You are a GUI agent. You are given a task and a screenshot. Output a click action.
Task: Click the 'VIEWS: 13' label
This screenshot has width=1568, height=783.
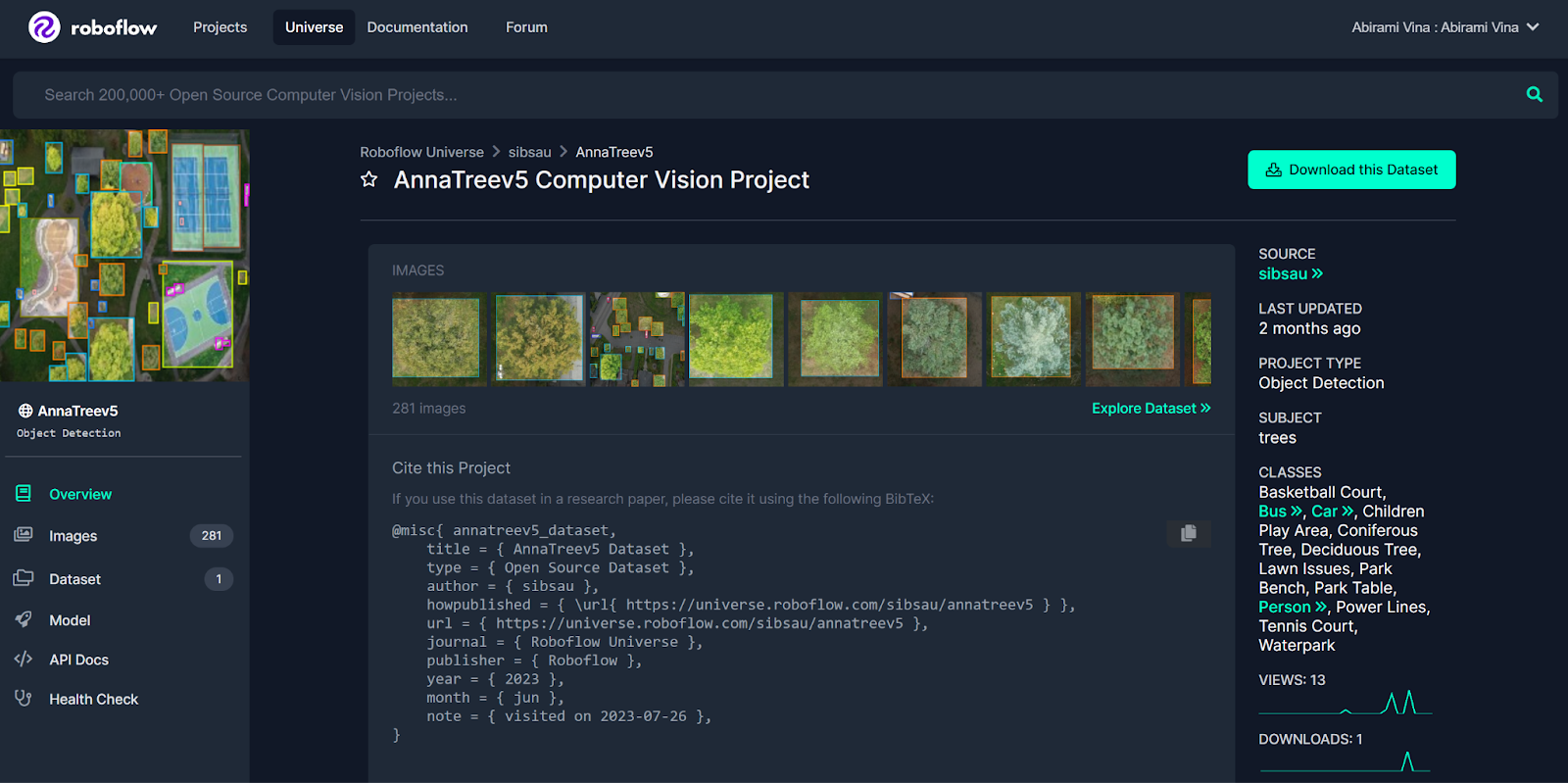point(1292,680)
